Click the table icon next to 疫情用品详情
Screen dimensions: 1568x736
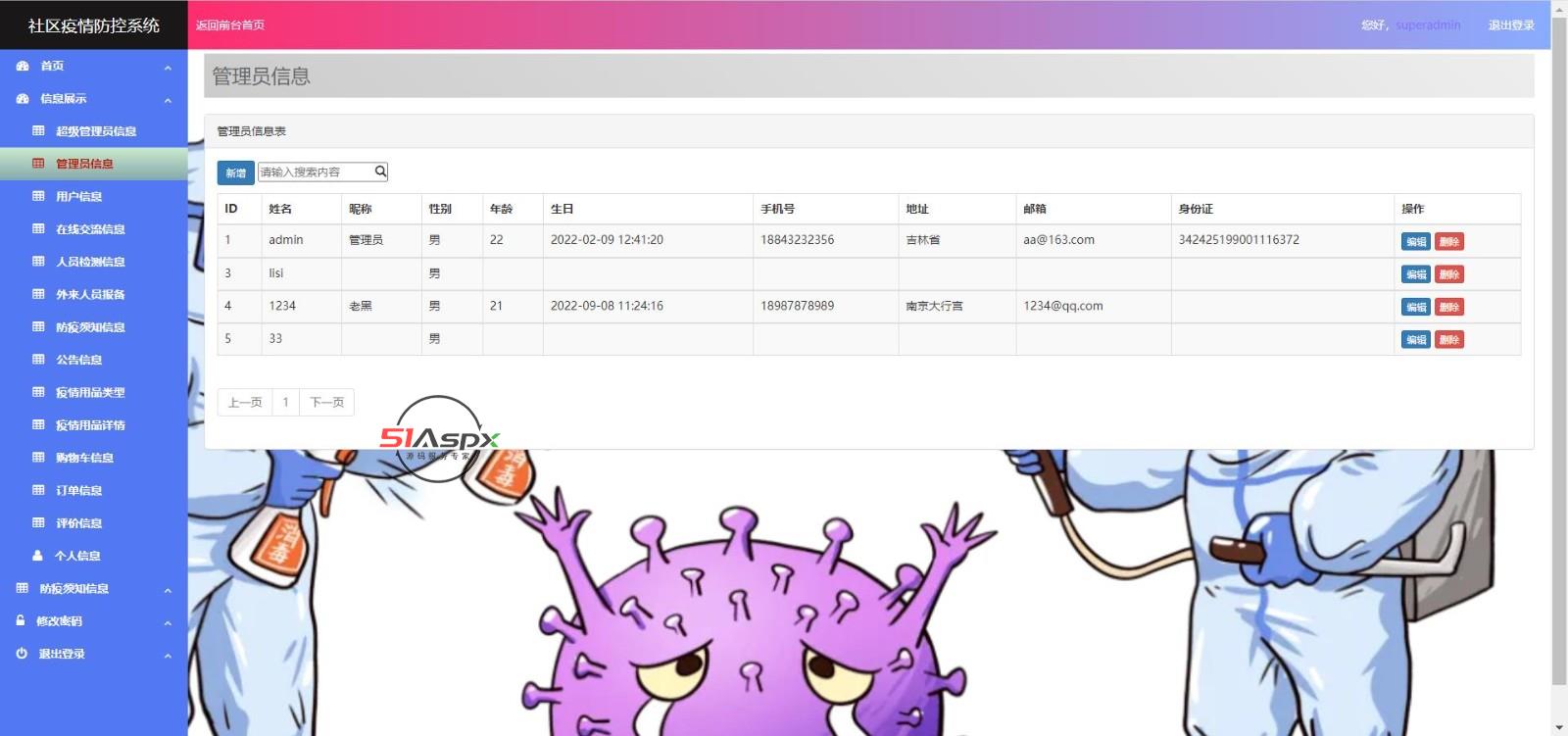(38, 424)
